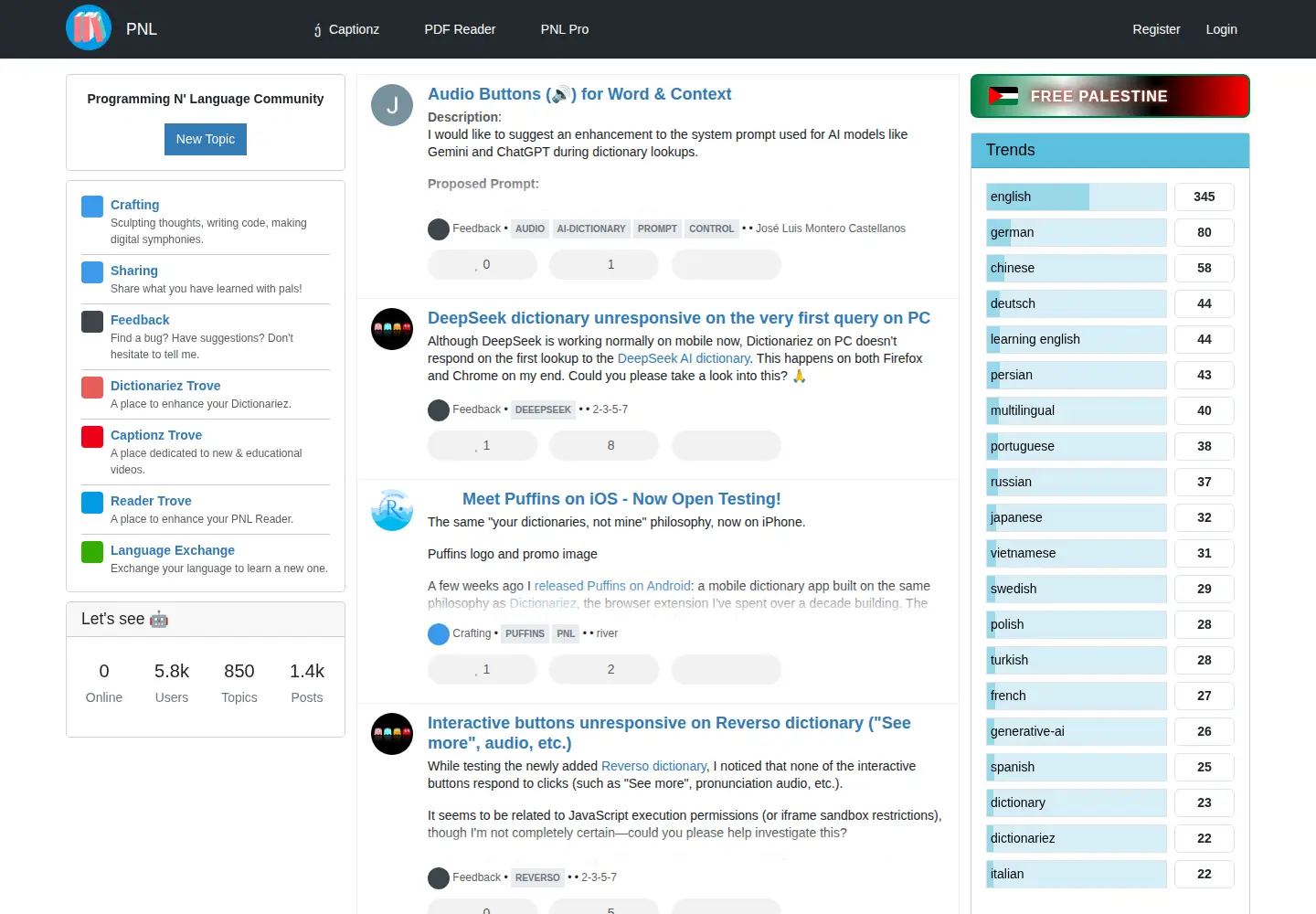The image size is (1316, 914).
Task: Follow the "Reverso dictionary" inline link
Action: point(653,766)
